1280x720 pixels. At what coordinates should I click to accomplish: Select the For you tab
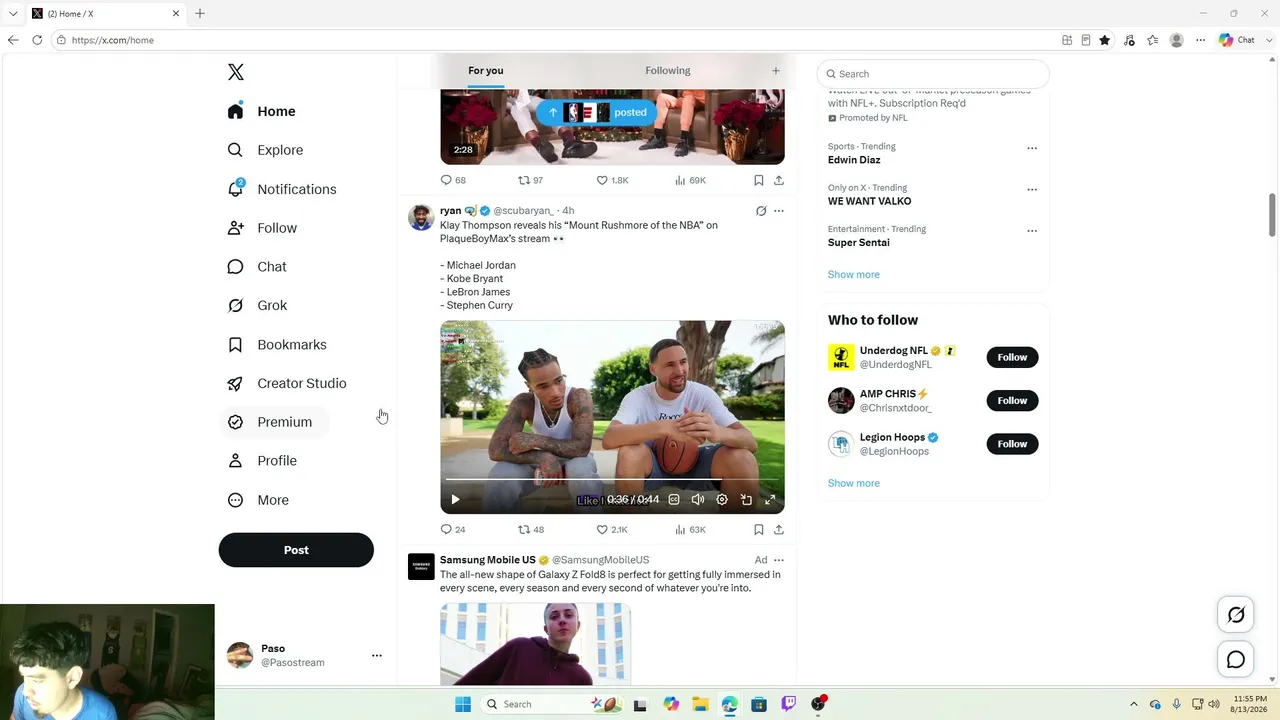(x=486, y=70)
